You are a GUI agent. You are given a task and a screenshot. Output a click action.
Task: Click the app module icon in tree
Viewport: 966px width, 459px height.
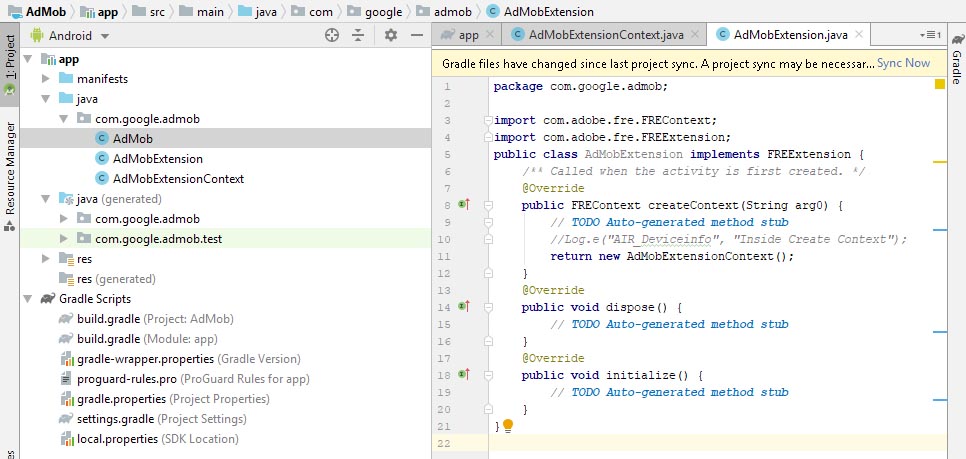(48, 59)
